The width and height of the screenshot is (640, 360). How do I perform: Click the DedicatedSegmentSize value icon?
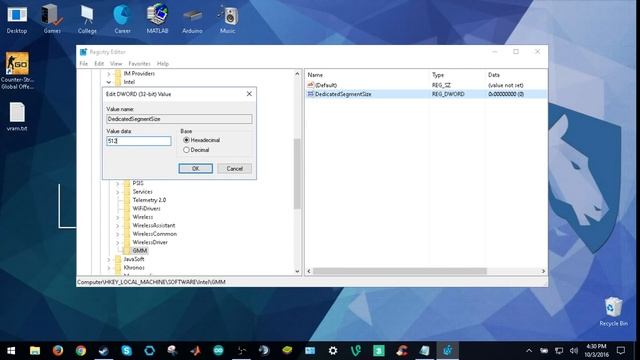coord(311,94)
